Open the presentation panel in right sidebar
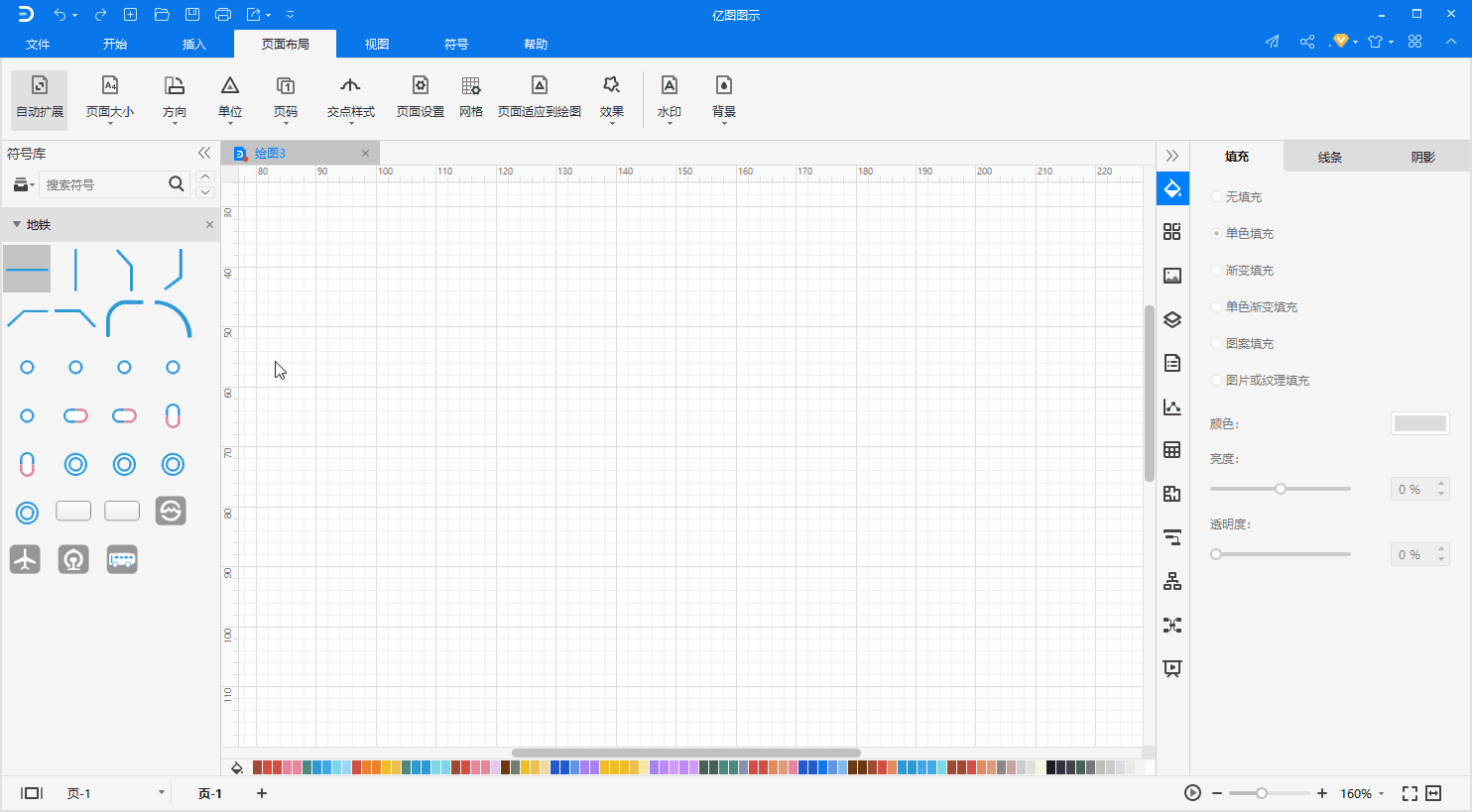Viewport: 1472px width, 812px height. point(1172,668)
